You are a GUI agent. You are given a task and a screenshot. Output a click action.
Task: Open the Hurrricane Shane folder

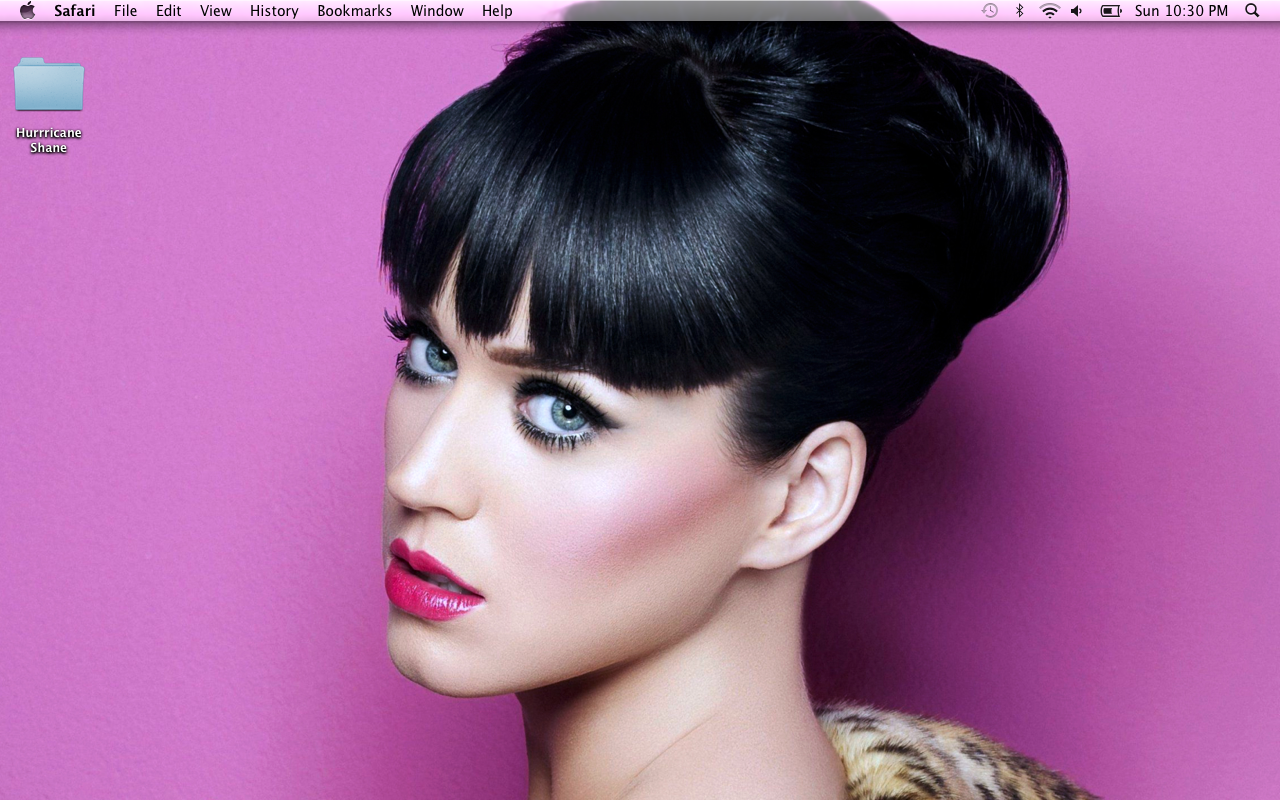pyautogui.click(x=48, y=85)
